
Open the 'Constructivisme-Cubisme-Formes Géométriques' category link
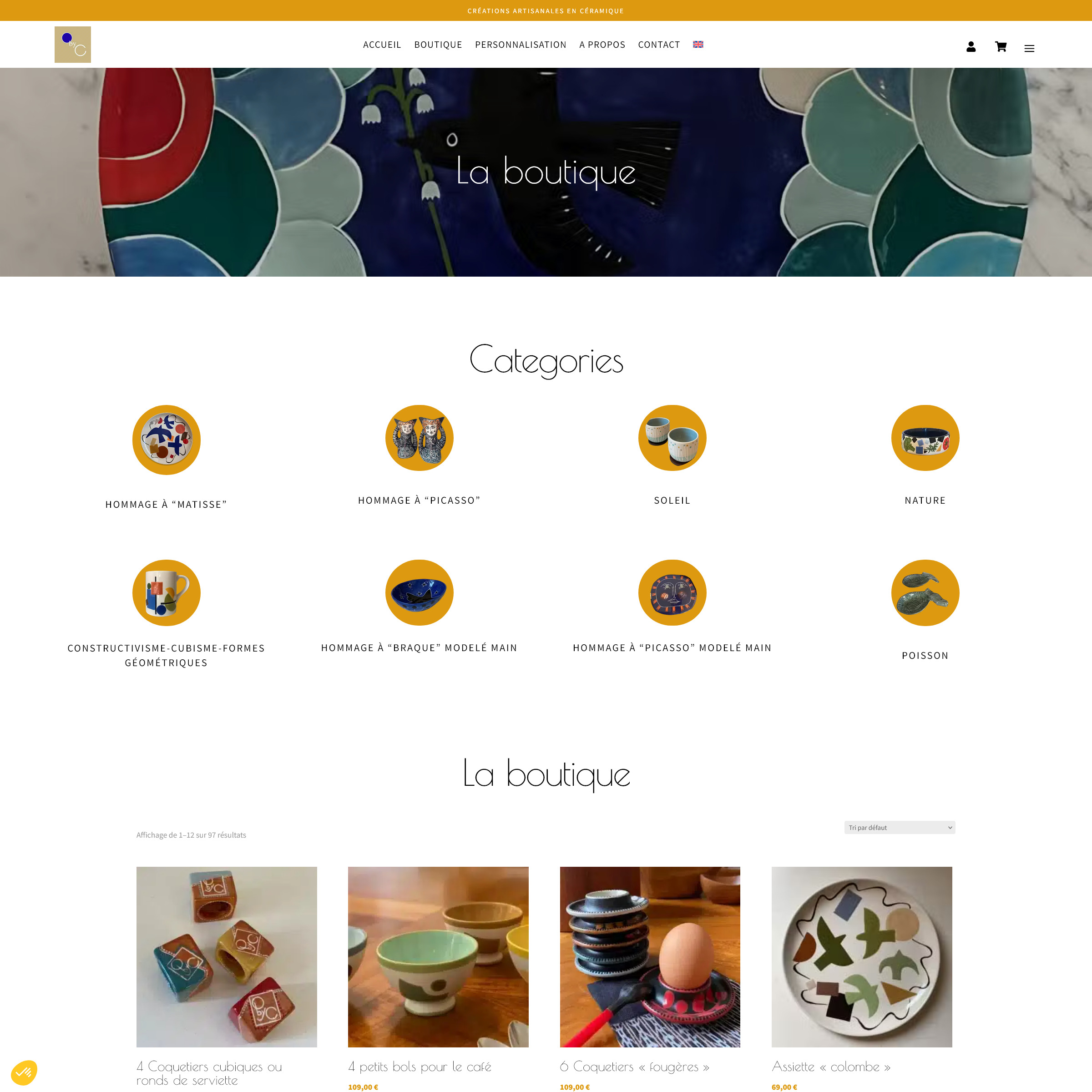pyautogui.click(x=166, y=656)
